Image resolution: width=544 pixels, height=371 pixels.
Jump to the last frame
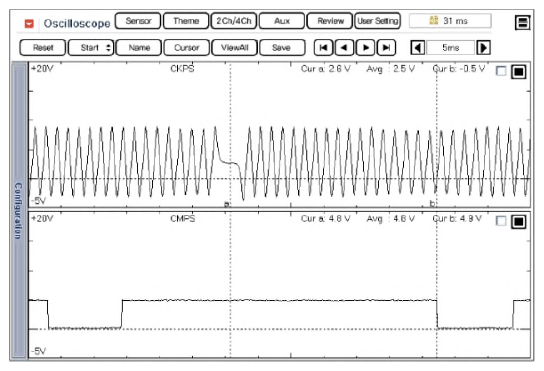pos(386,48)
